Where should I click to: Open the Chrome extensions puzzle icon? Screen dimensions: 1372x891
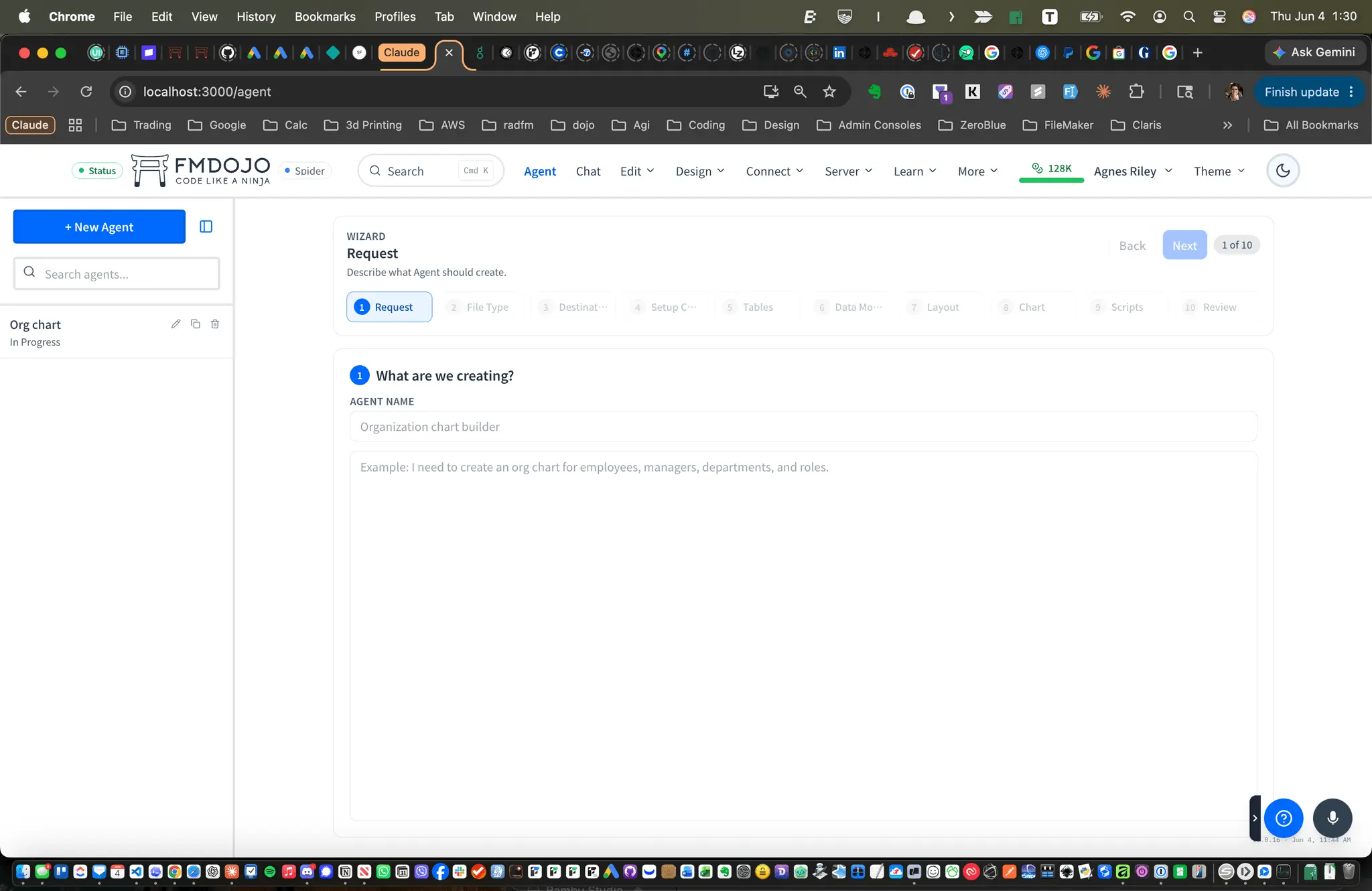(1137, 92)
